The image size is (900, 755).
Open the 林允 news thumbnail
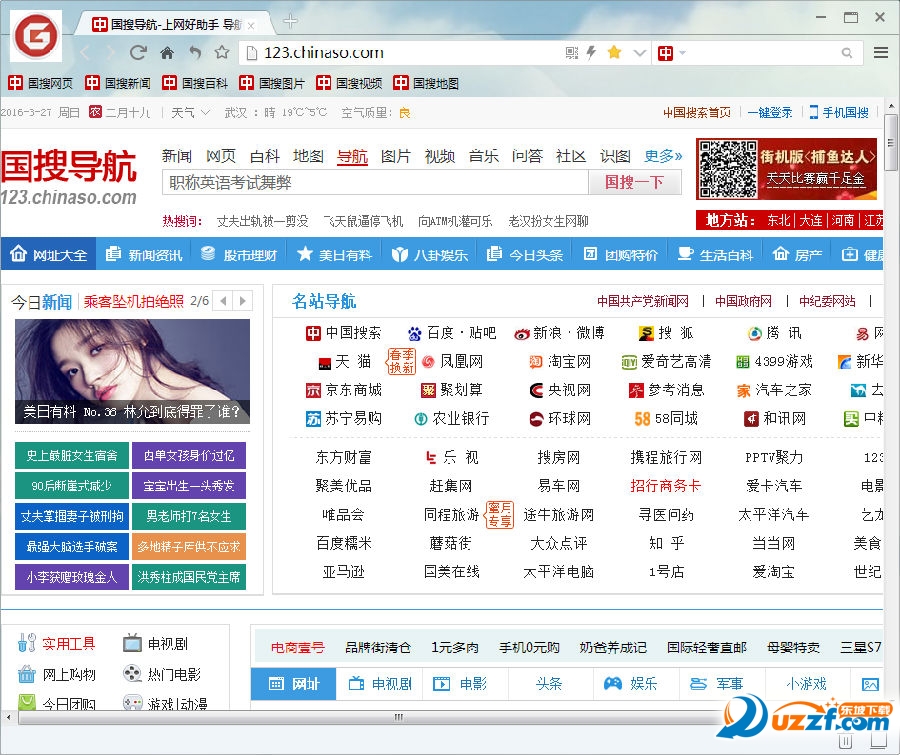(133, 371)
